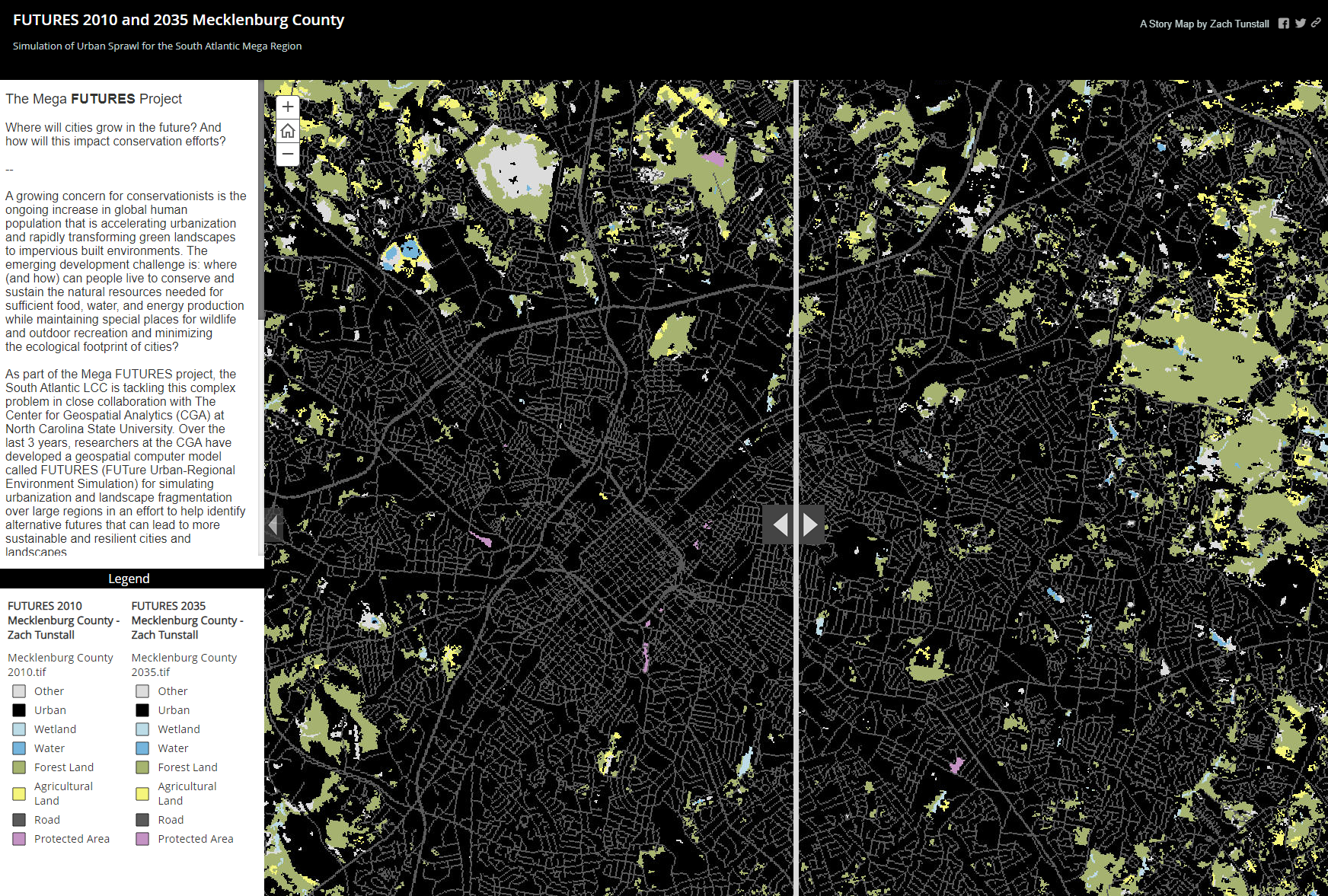Click the 2010 'Water' blue swatch

[x=19, y=748]
